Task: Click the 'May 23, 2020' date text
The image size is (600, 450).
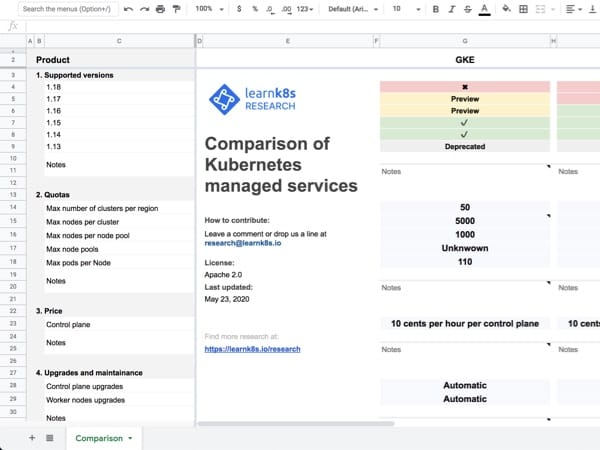Action: pyautogui.click(x=227, y=299)
